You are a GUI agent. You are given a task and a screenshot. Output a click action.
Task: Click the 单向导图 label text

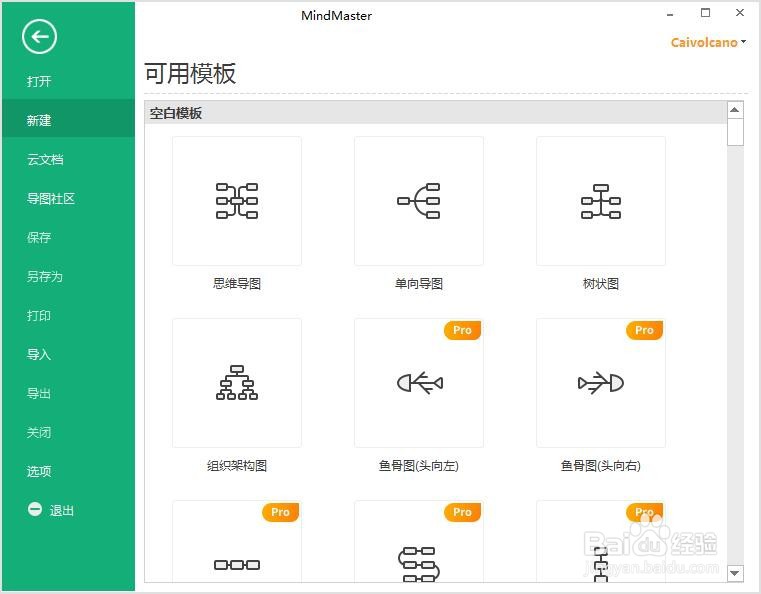coord(419,284)
